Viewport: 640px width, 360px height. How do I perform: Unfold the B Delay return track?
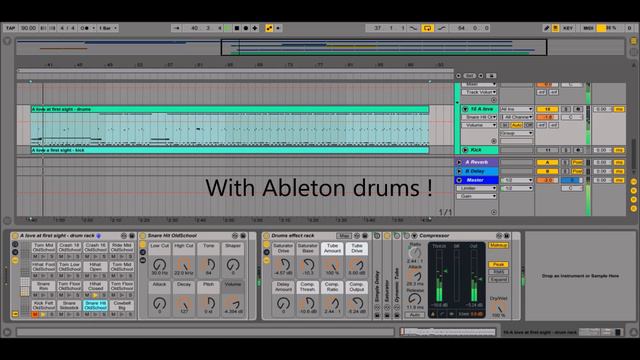pyautogui.click(x=459, y=171)
